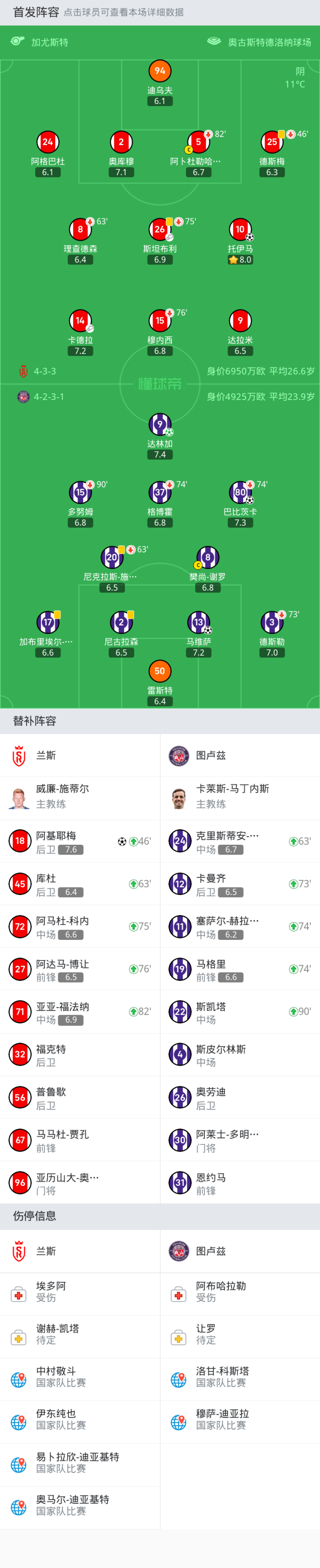The width and height of the screenshot is (320, 1568).
Task: Click the 4-2-3-1 formation label
Action: pyautogui.click(x=49, y=397)
